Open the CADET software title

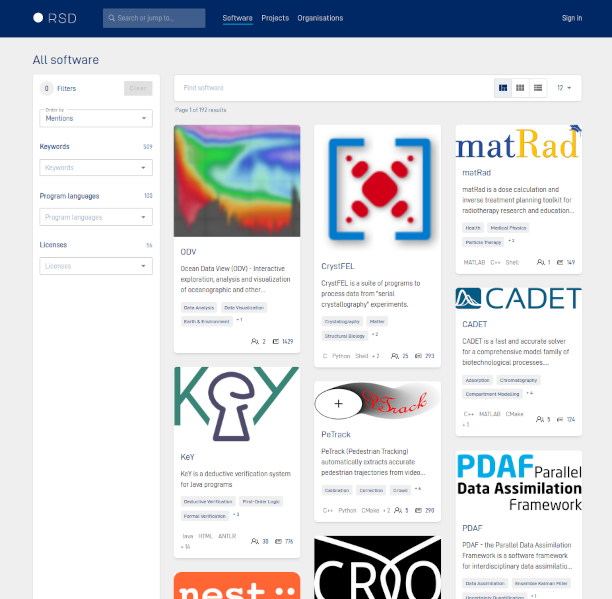474,324
